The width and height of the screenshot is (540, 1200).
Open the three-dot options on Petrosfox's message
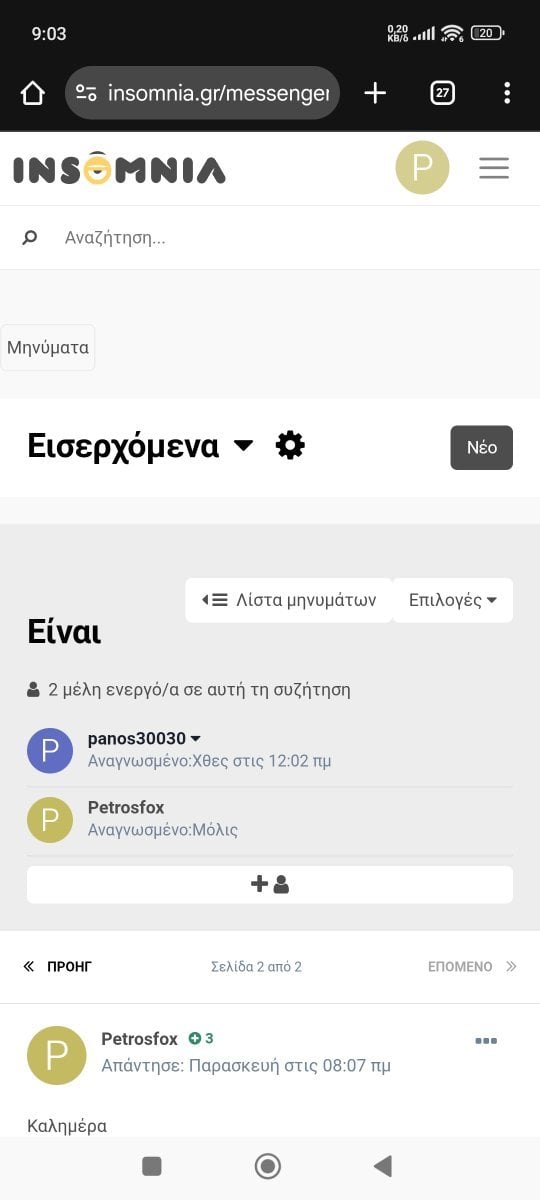pos(486,1041)
